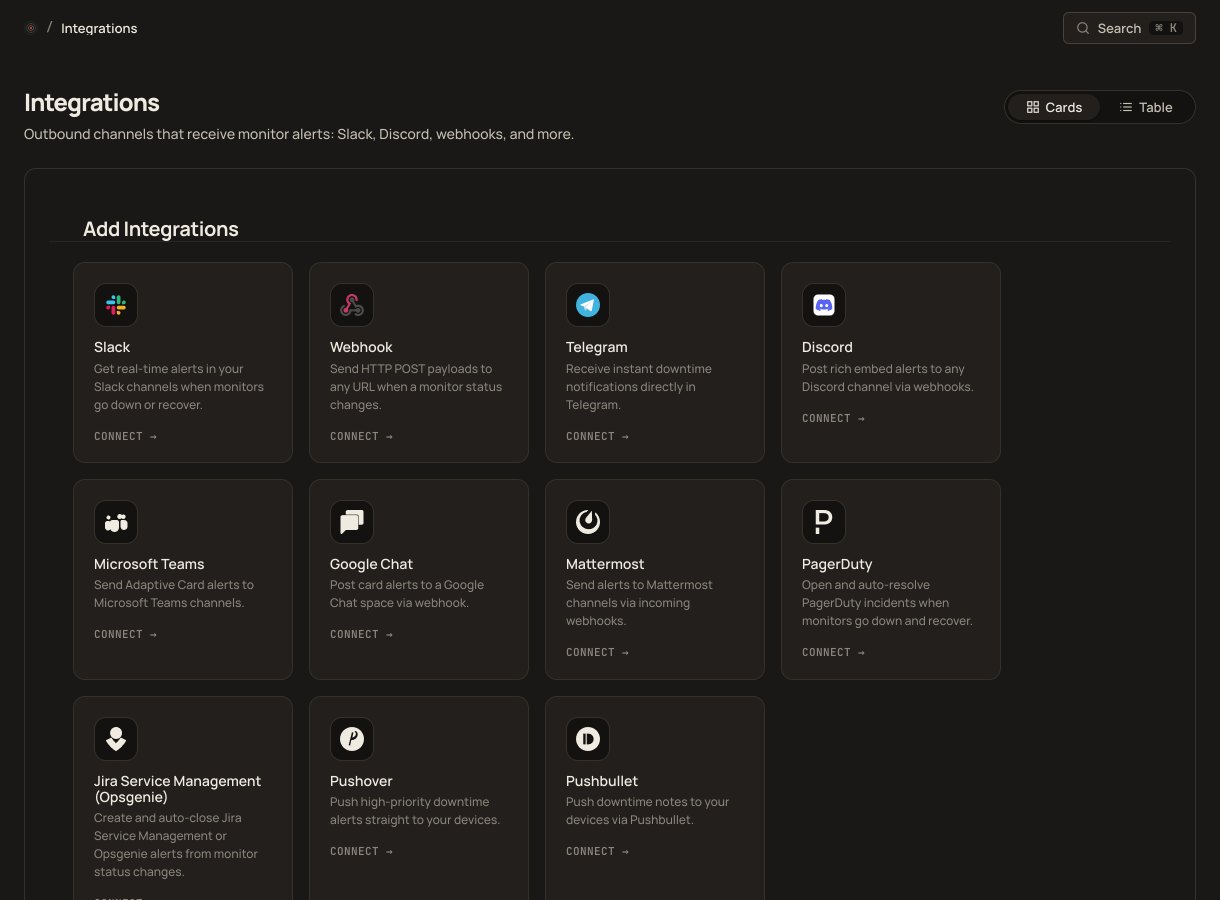1220x900 pixels.
Task: Click the 'Outbound channels' subtitle text
Action: tap(299, 134)
